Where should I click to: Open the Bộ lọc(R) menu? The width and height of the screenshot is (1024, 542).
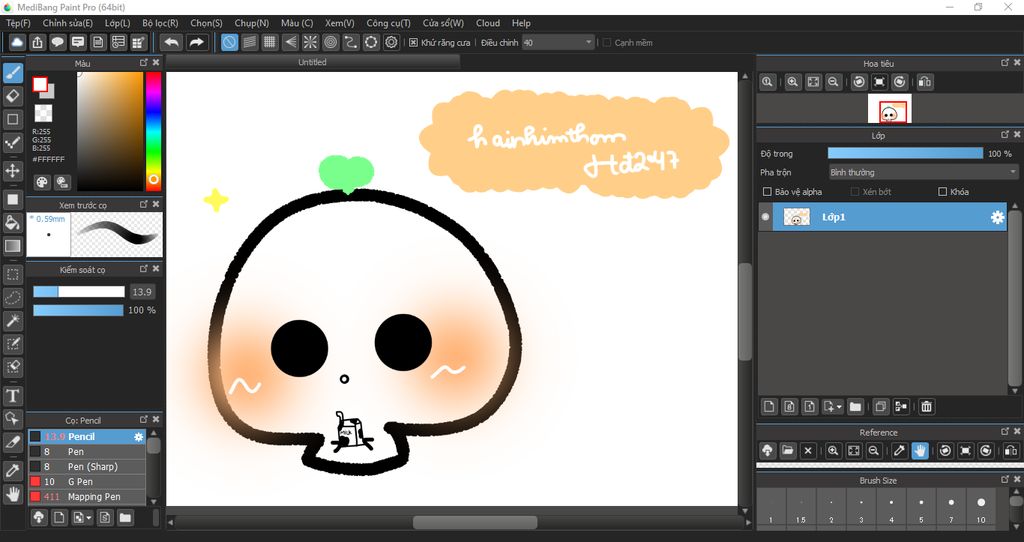click(x=160, y=23)
